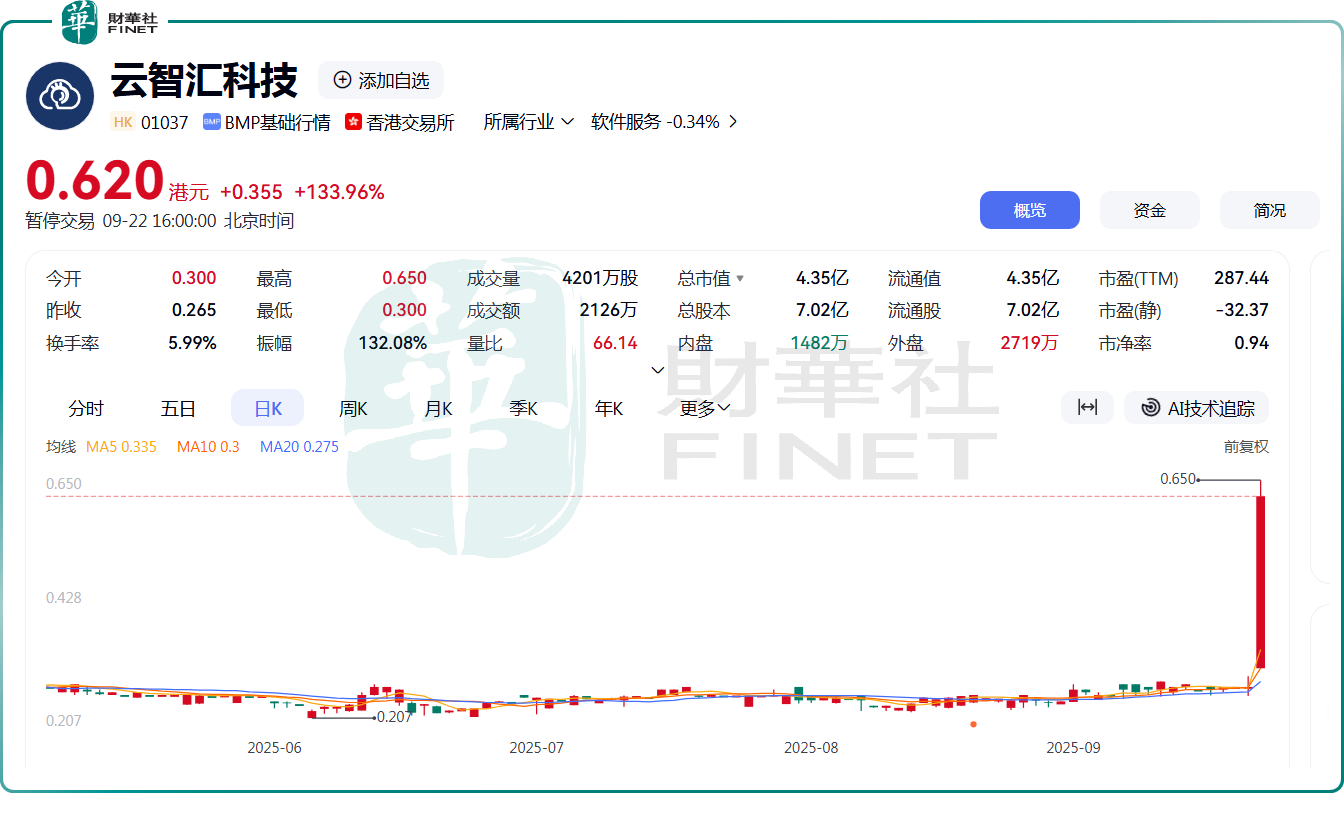Open the 更多 period dropdown

pyautogui.click(x=705, y=408)
